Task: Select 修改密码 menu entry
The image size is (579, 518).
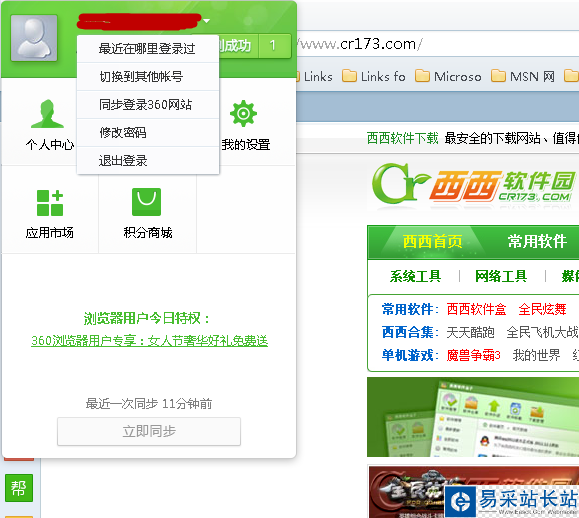Action: point(148,133)
